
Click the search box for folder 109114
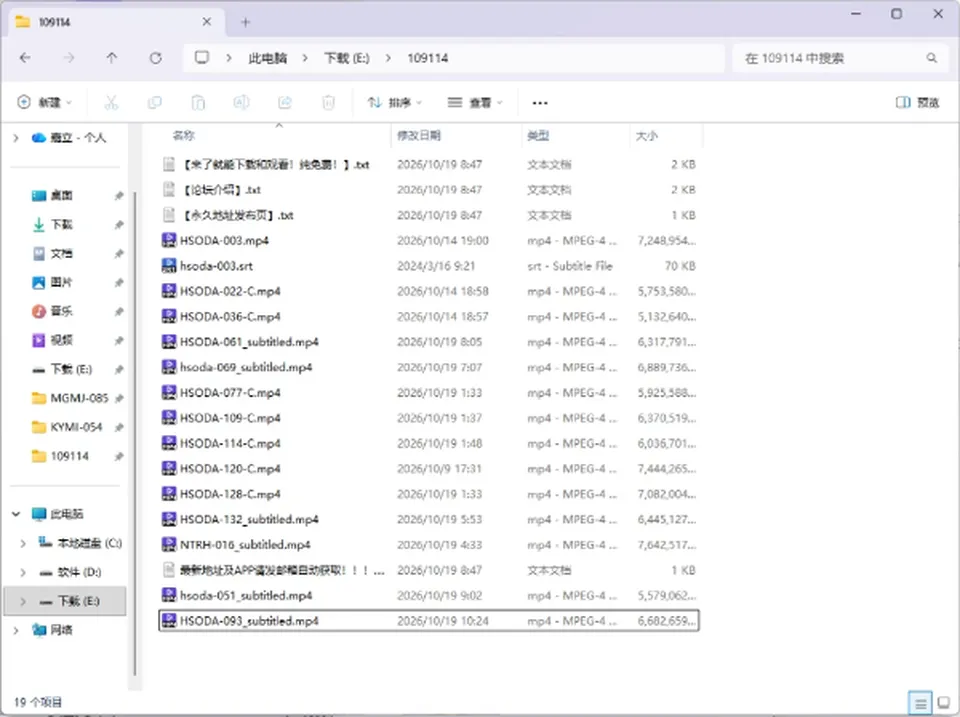coord(840,58)
